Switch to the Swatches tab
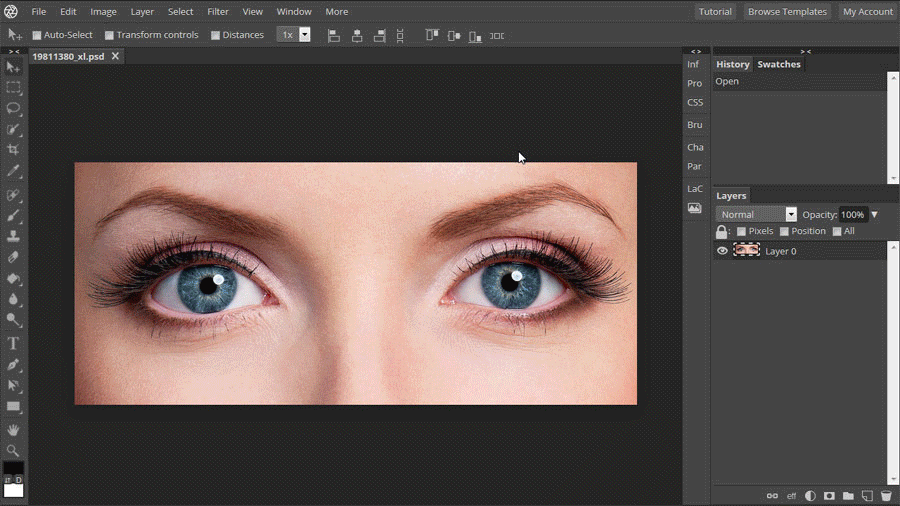The width and height of the screenshot is (900, 506). point(779,64)
